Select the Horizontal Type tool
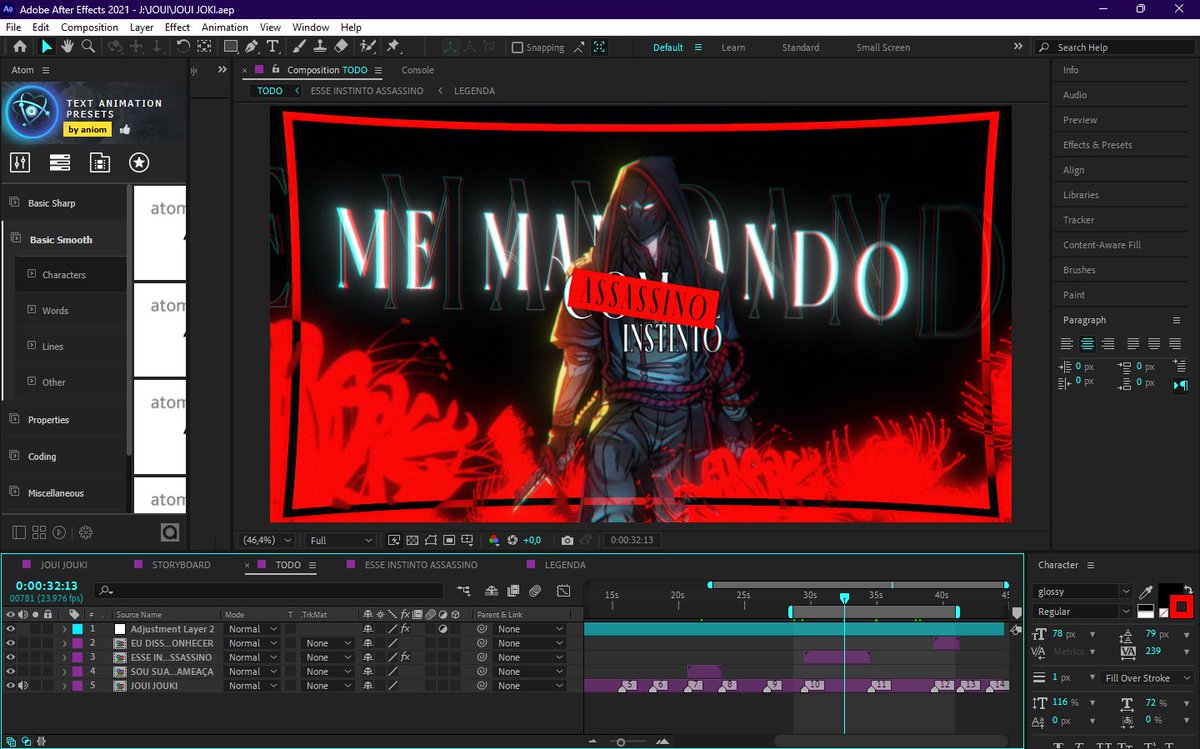This screenshot has height=749, width=1200. 272,47
